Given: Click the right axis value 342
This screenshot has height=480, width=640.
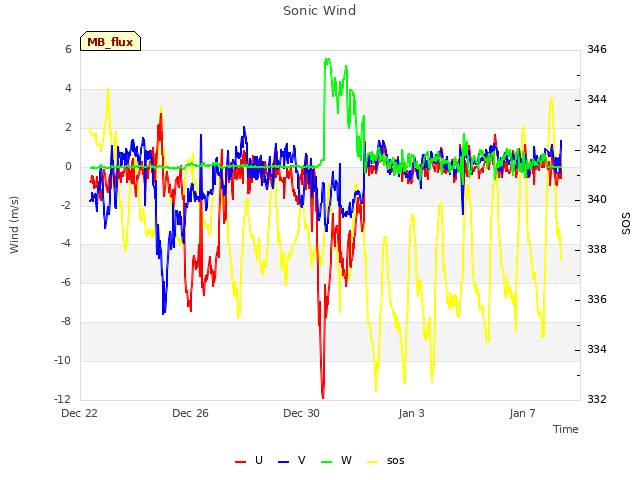Looking at the screenshot, I should pos(597,149).
